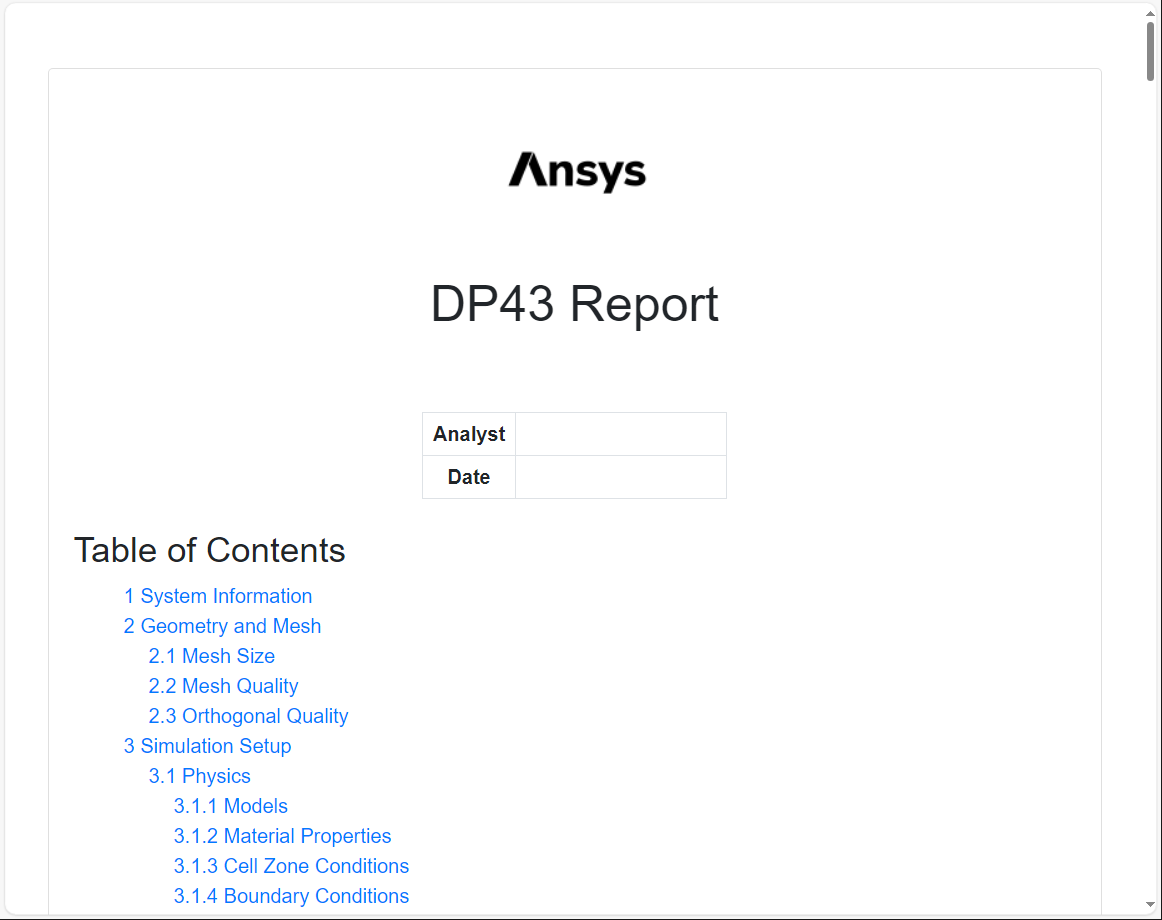1162x920 pixels.
Task: Click the Analyst table header cell
Action: pyautogui.click(x=468, y=433)
